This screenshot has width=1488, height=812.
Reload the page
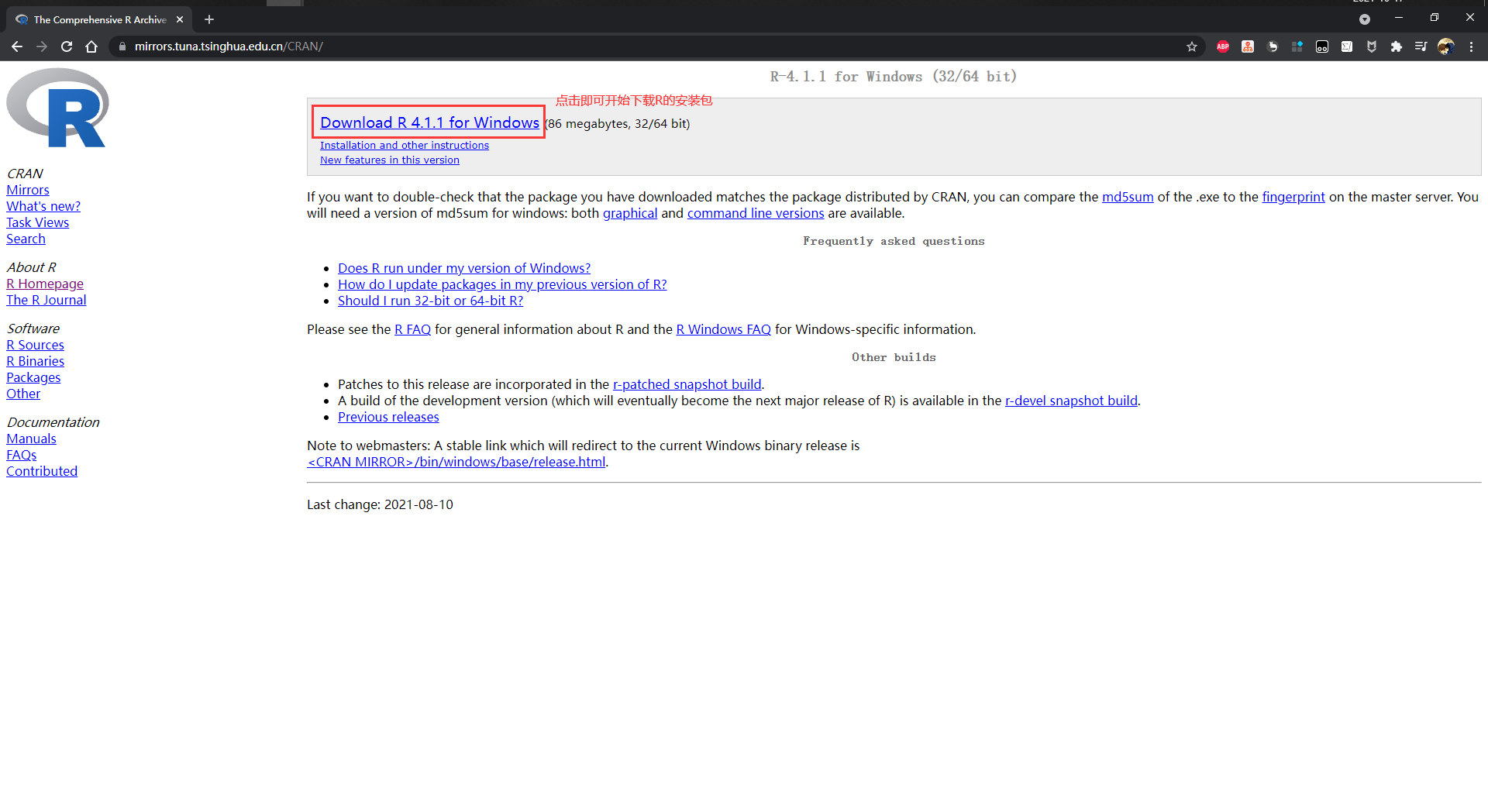click(x=67, y=46)
